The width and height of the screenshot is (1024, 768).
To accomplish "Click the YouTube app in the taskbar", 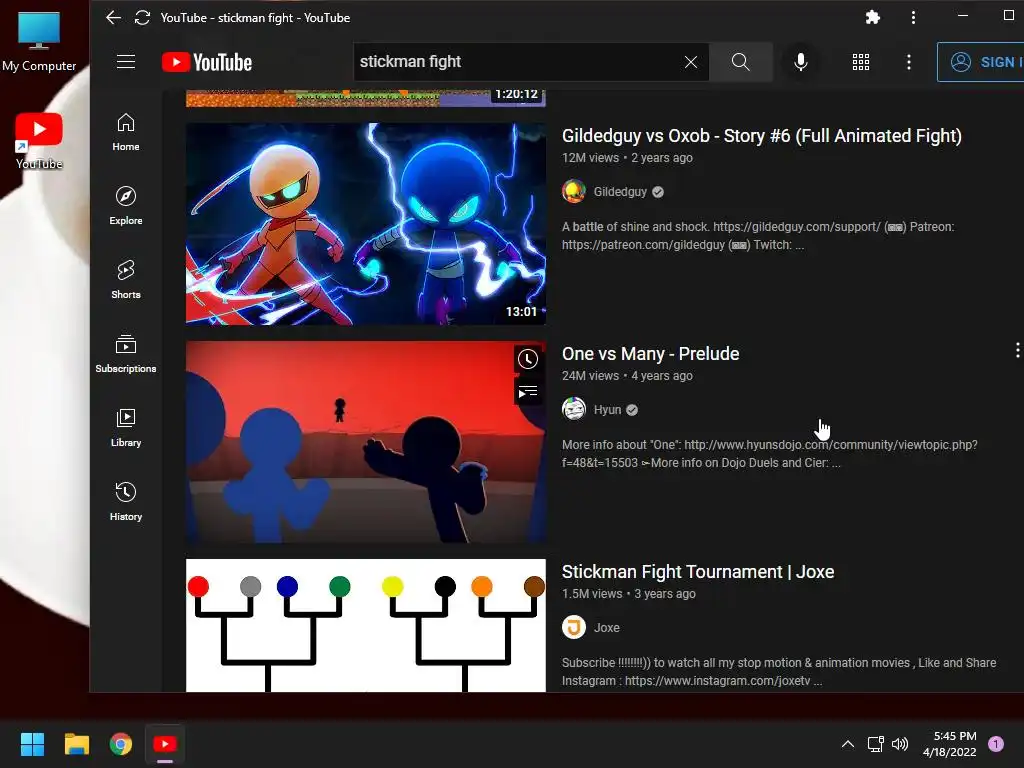I will click(x=165, y=744).
